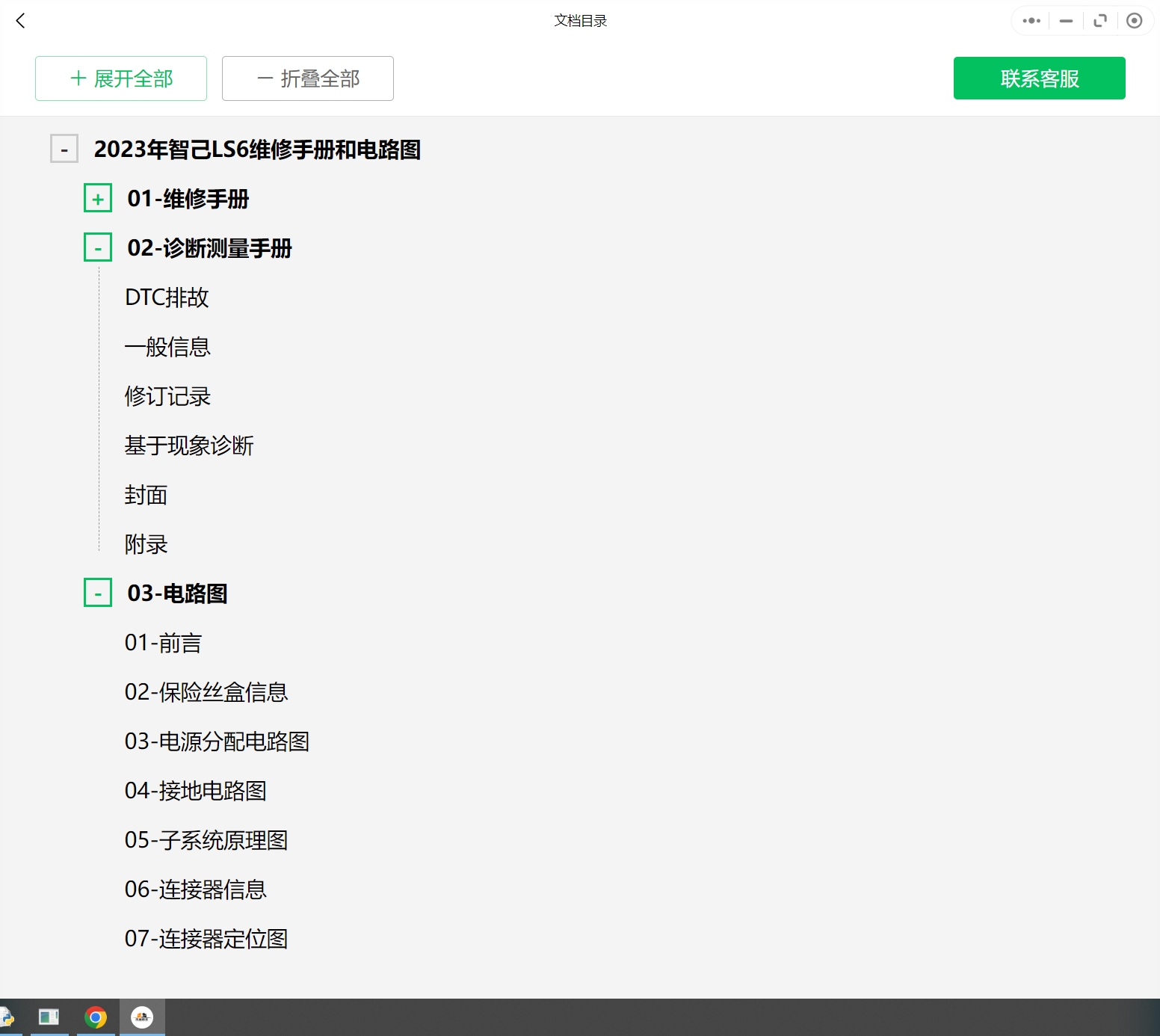Click the back arrow to return
This screenshot has width=1160, height=1036.
[20, 21]
